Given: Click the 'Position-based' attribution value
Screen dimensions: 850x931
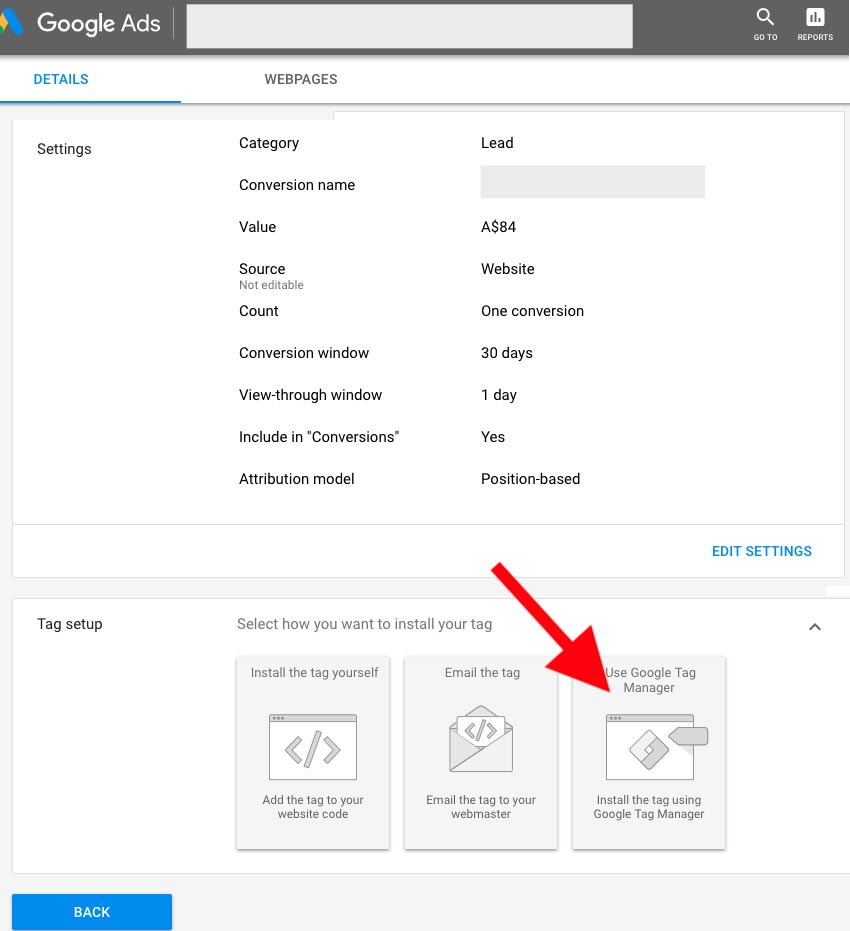Looking at the screenshot, I should [x=530, y=479].
